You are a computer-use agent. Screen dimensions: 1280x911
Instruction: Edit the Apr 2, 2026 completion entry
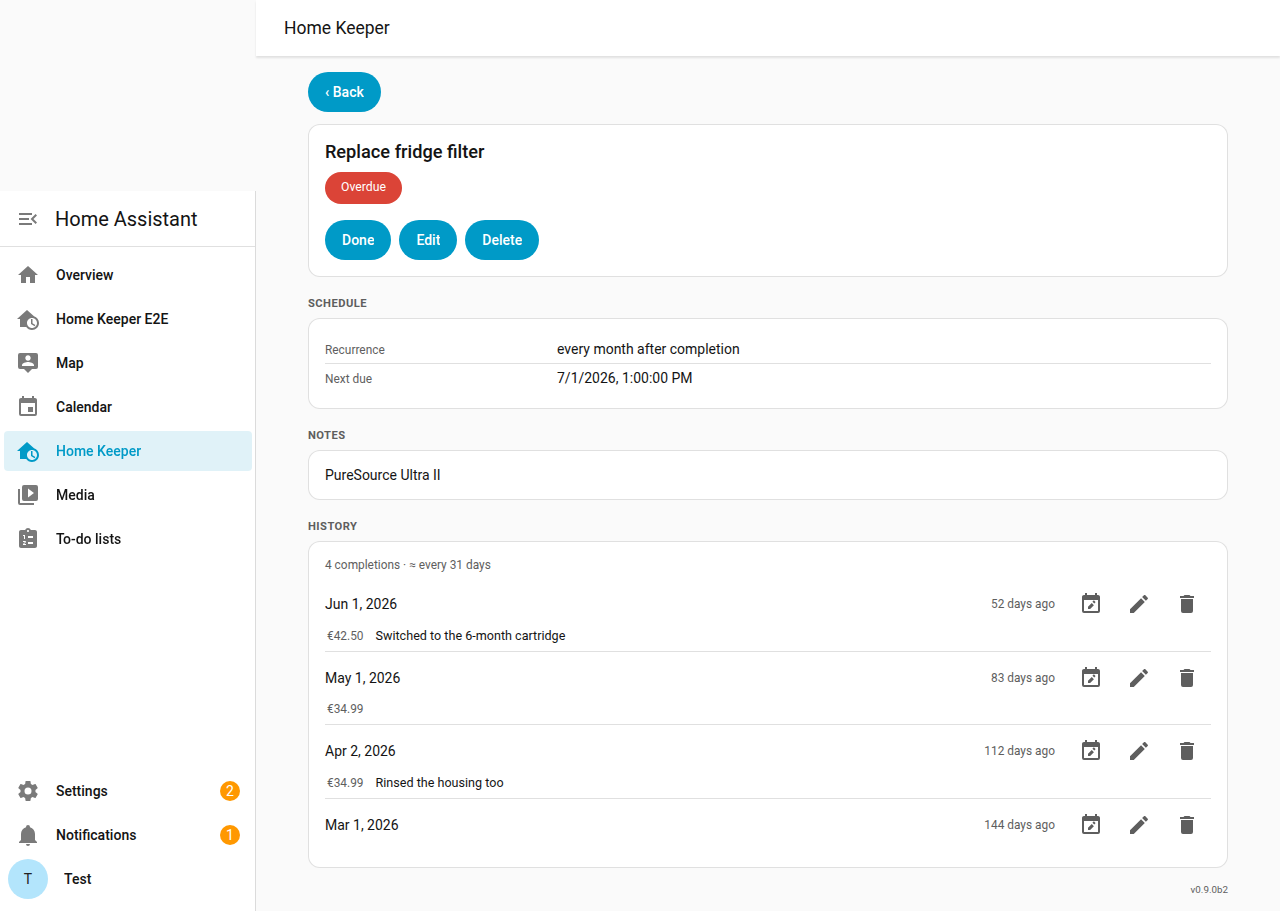(x=1139, y=751)
